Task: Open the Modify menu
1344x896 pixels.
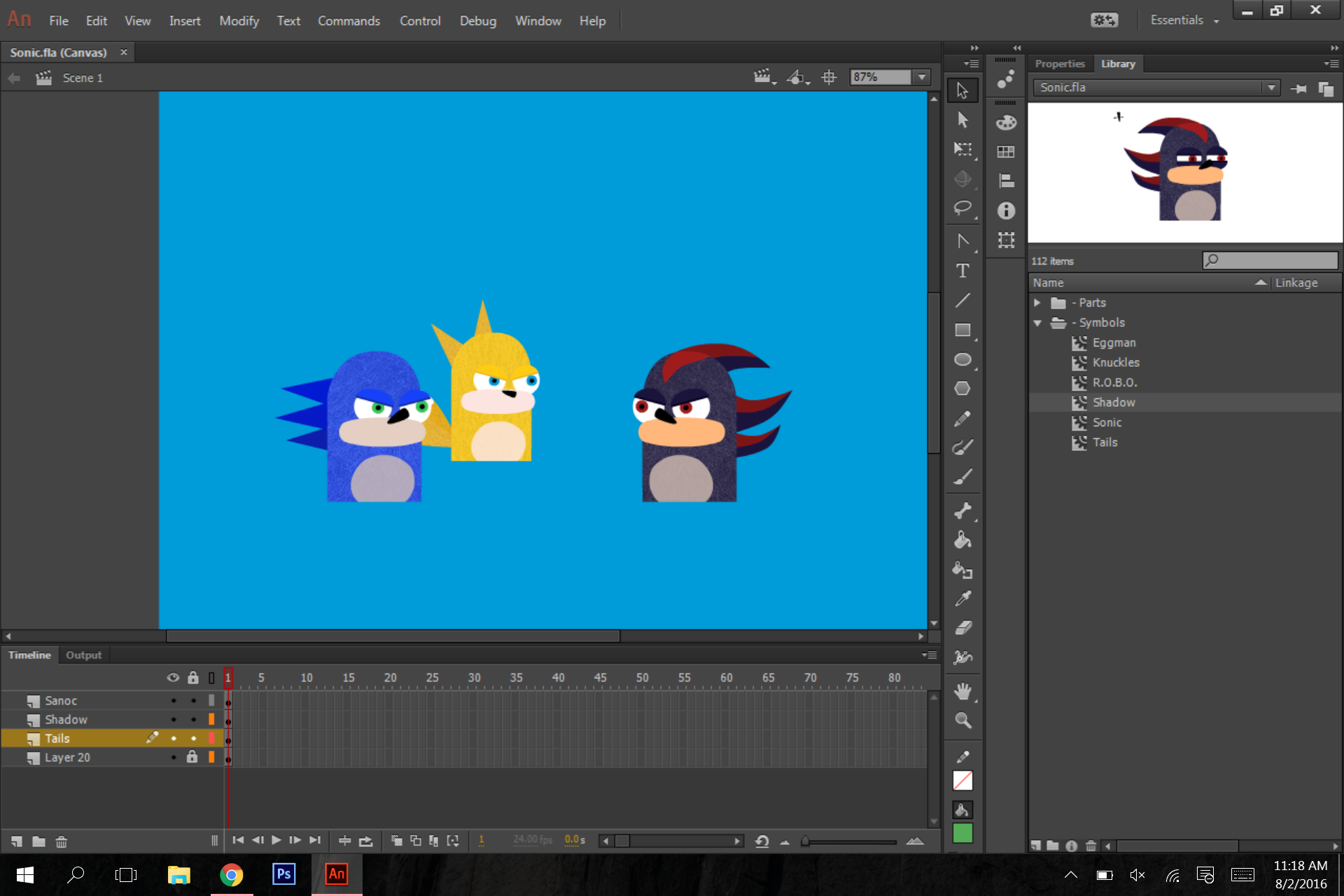Action: 239,21
